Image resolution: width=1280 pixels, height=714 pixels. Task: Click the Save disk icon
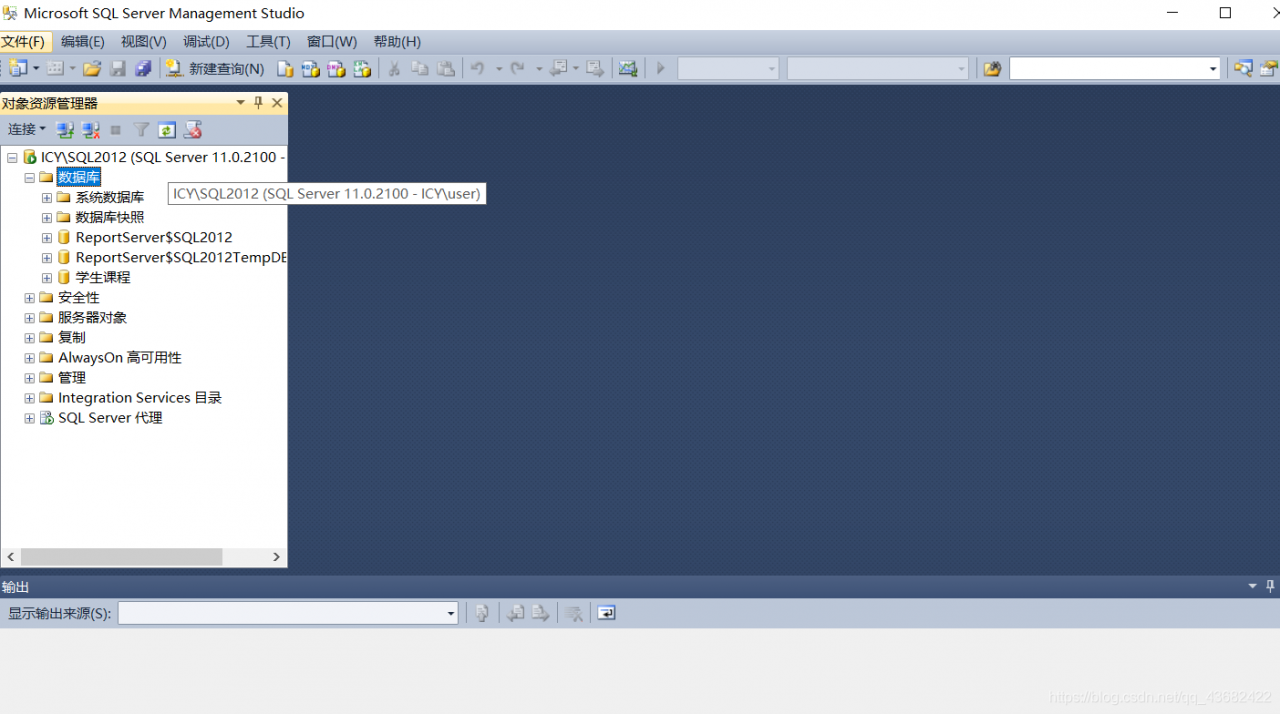(x=118, y=68)
